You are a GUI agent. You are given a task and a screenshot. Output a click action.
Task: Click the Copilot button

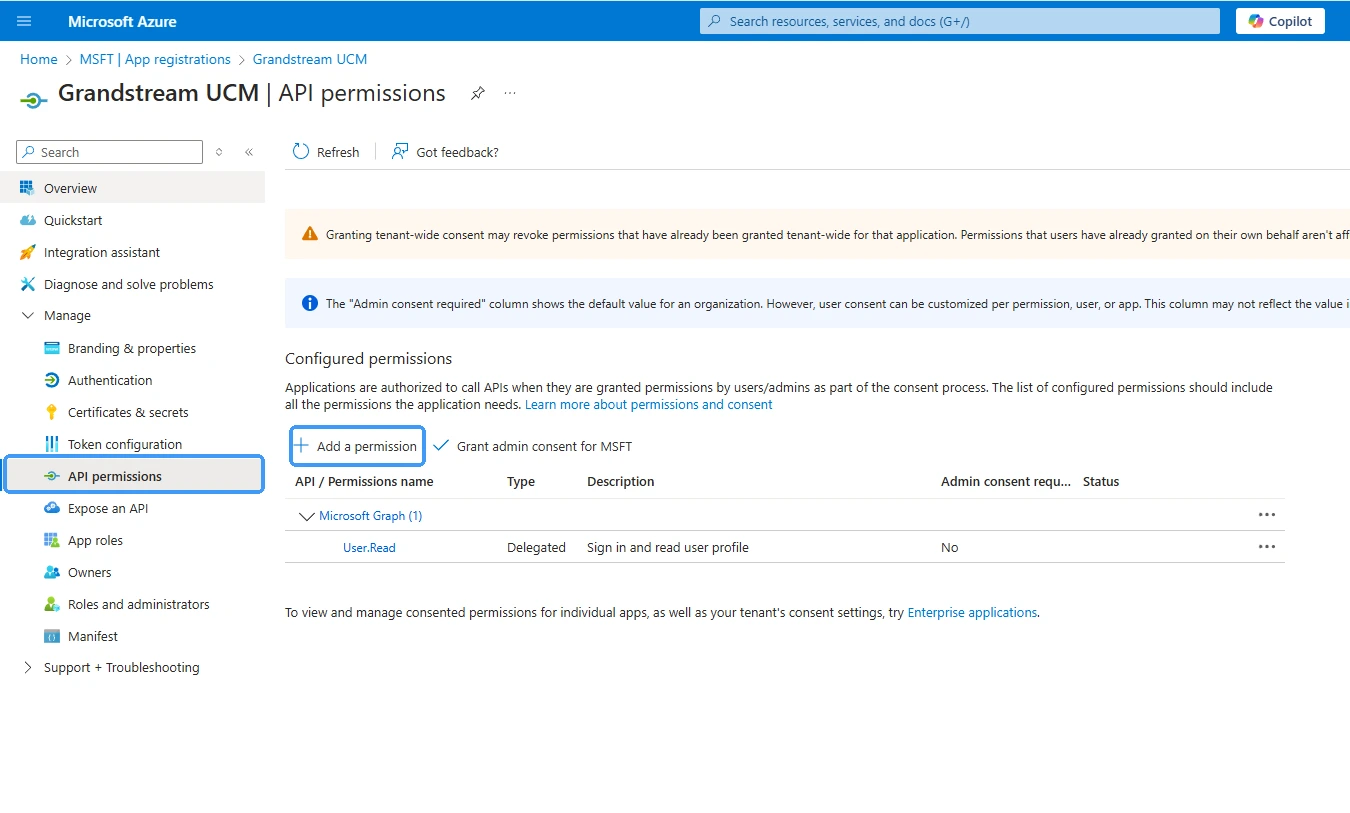click(x=1280, y=21)
